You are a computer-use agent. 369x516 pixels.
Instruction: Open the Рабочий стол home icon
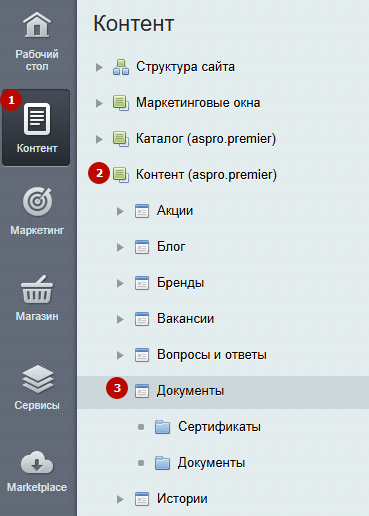[37, 25]
